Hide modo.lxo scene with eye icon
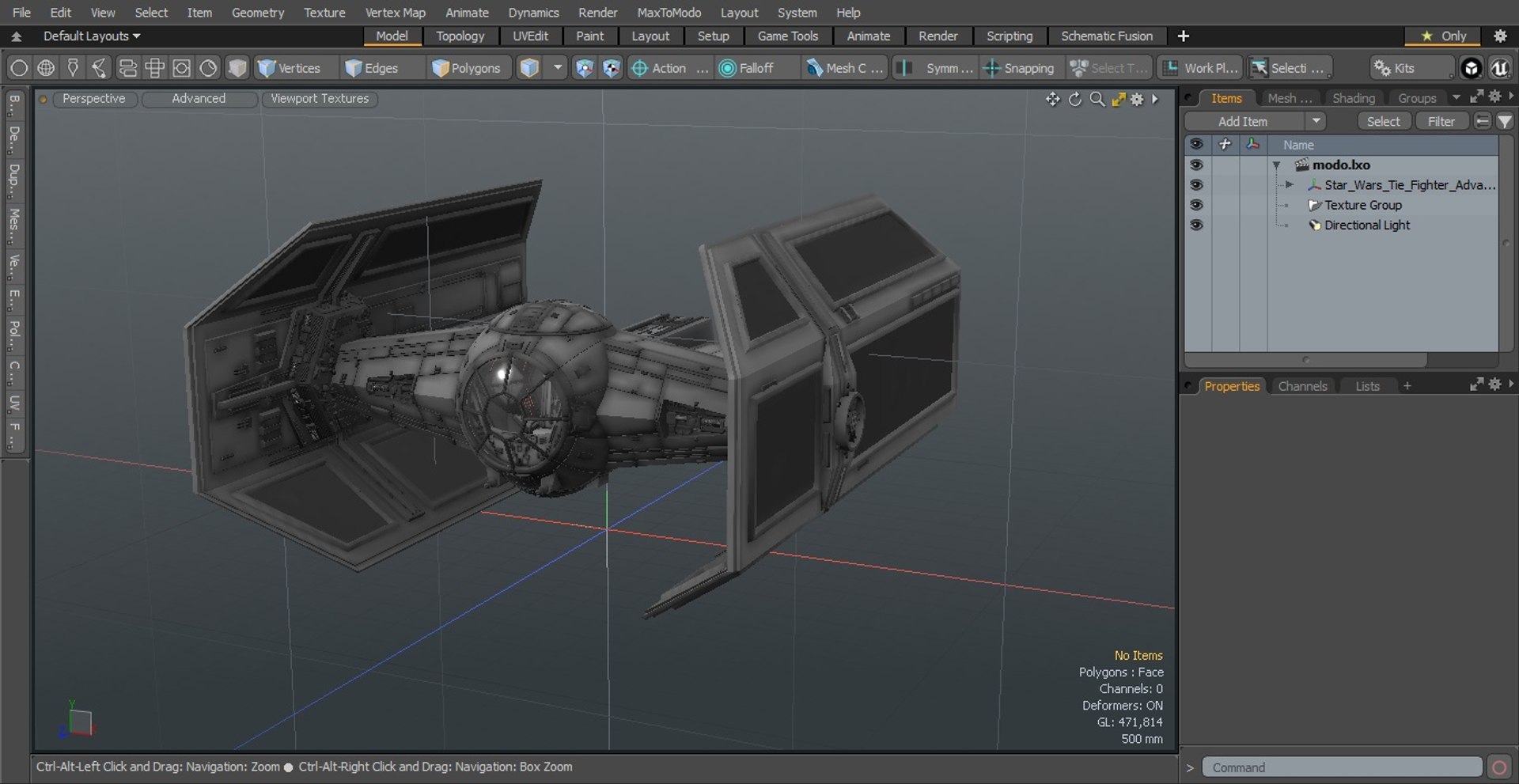This screenshot has height=784, width=1519. tap(1196, 165)
